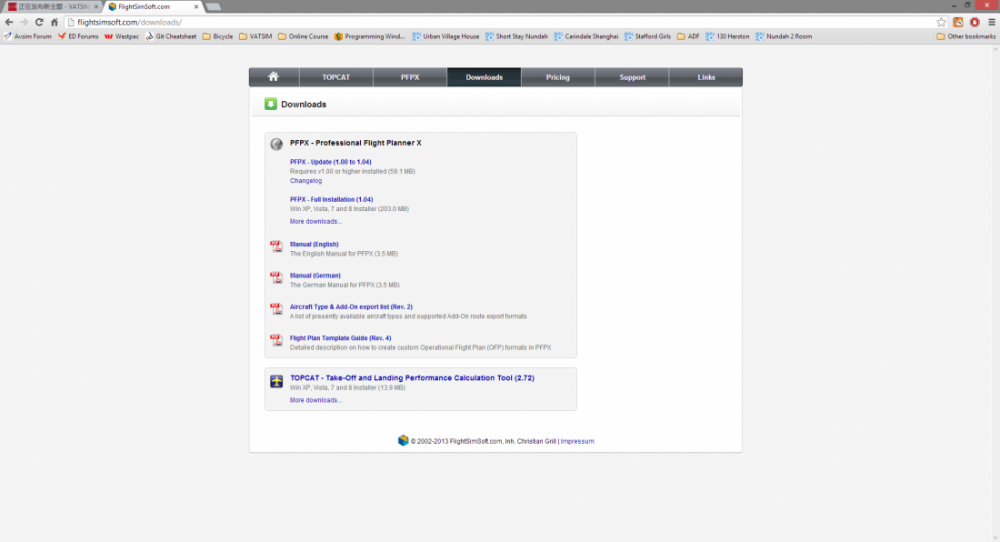Open the Chrome menu hamburger icon
Viewport: 1000px width, 542px height.
tap(992, 22)
